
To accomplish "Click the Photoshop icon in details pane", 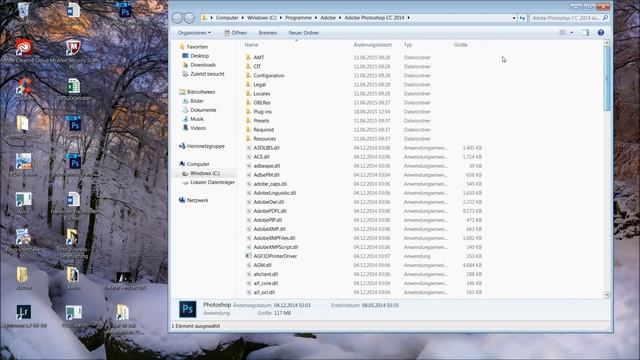I will pyautogui.click(x=187, y=309).
